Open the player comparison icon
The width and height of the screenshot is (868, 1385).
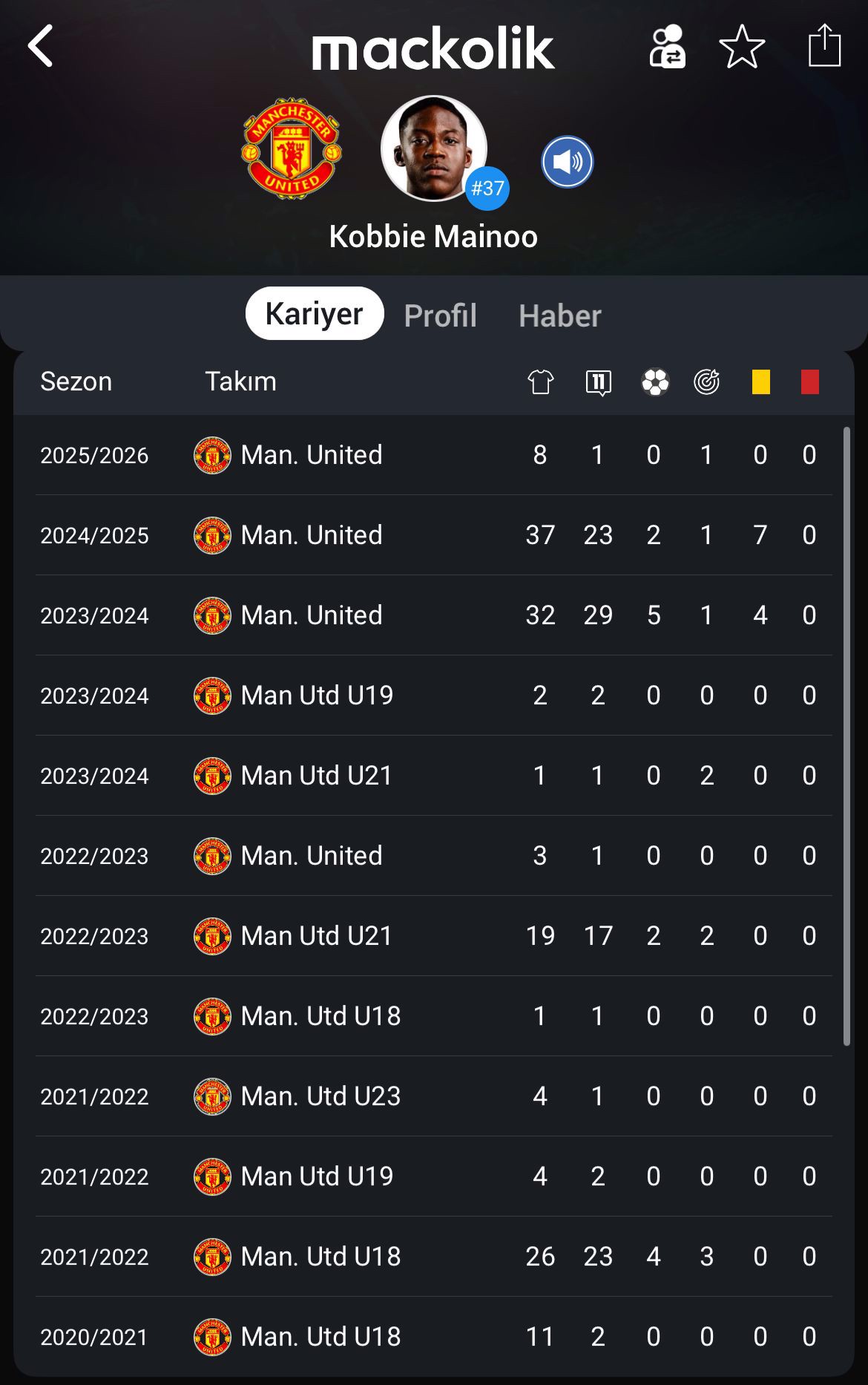(x=667, y=48)
